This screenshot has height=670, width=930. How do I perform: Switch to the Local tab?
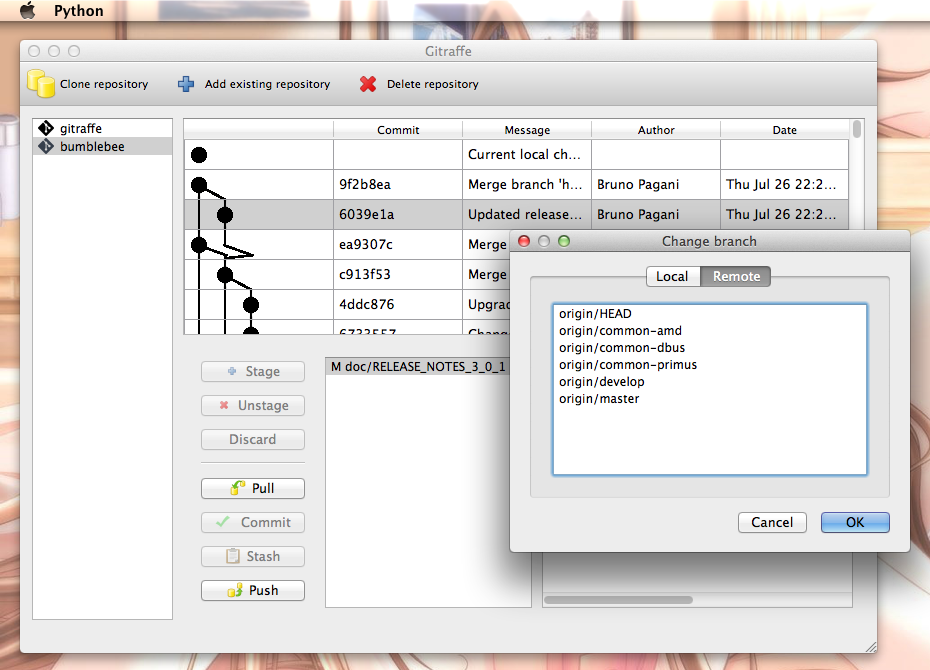coord(673,276)
